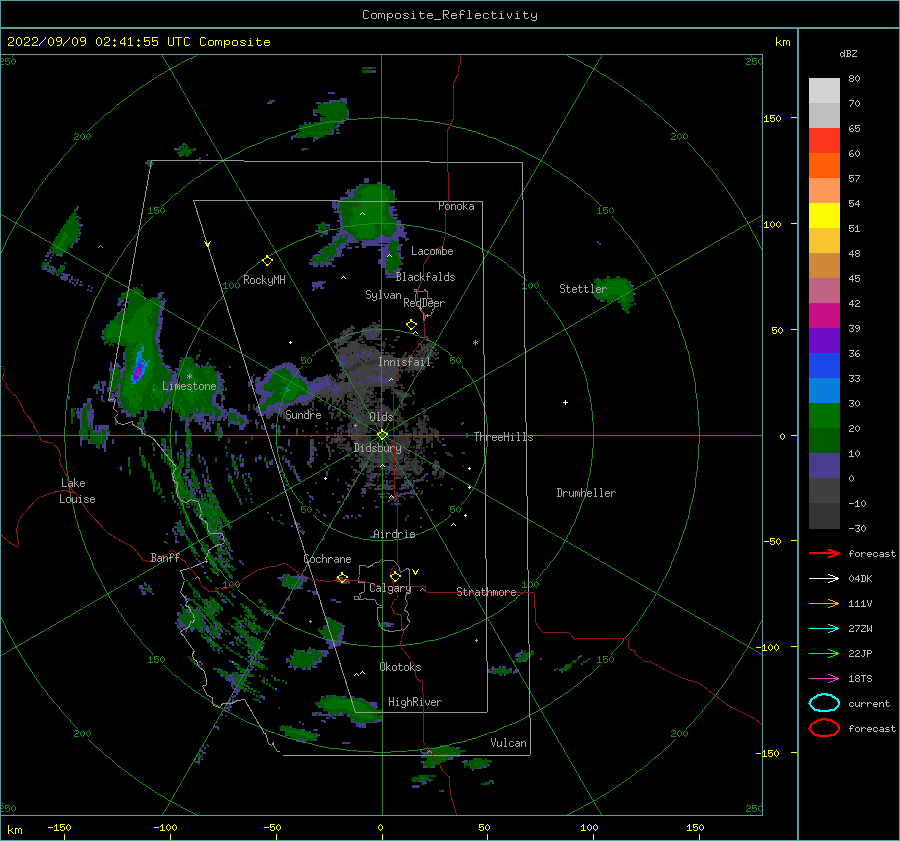Click the Composite_Reflectivity title text
This screenshot has width=900, height=841.
pos(449,15)
